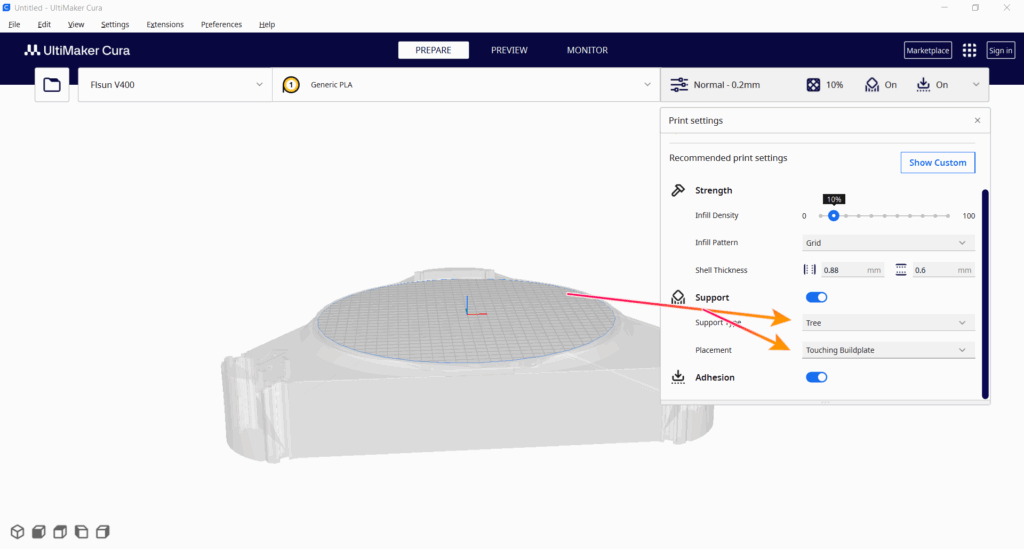Toggle the Adhesion switch off

pos(816,377)
